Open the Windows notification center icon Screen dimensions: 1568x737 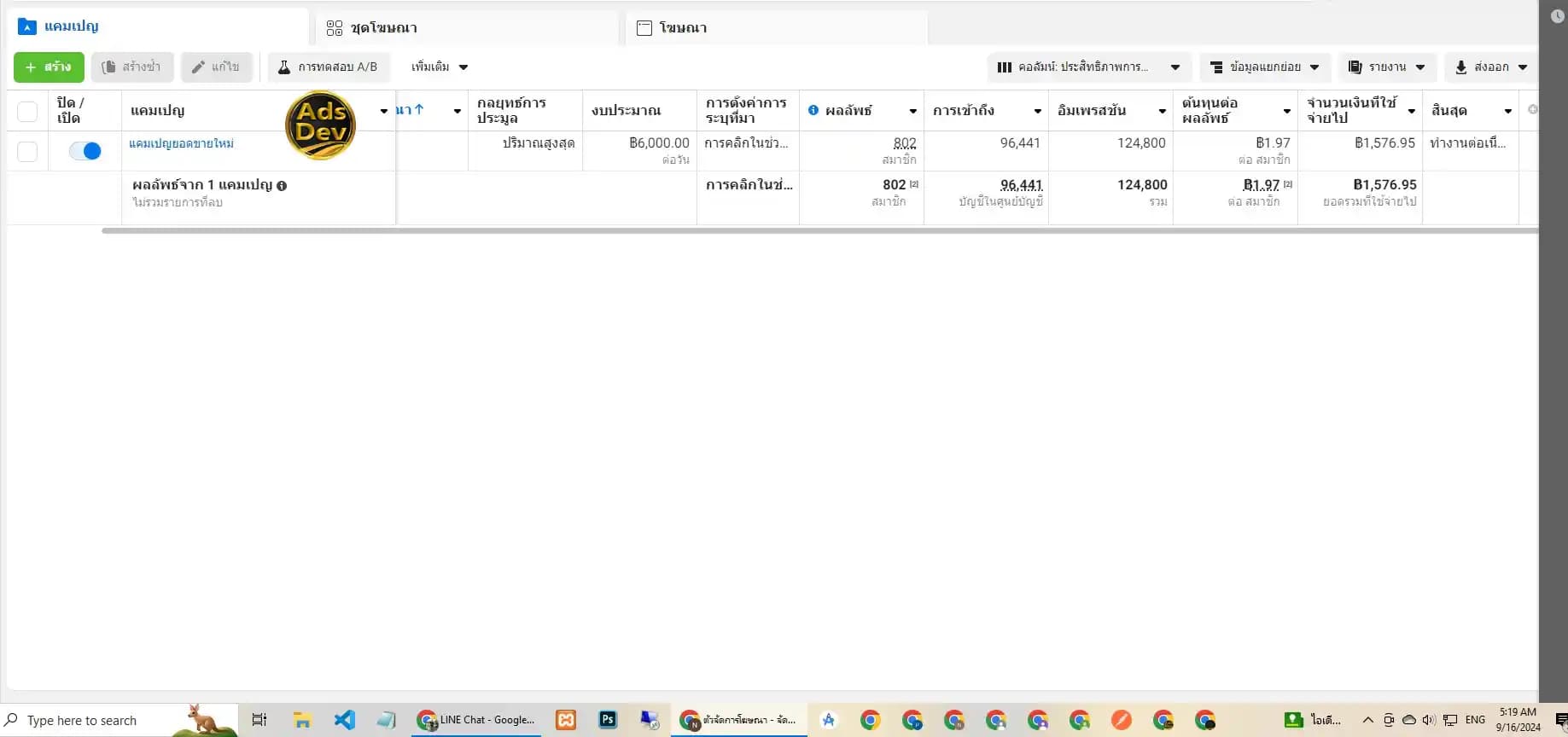tap(1561, 721)
